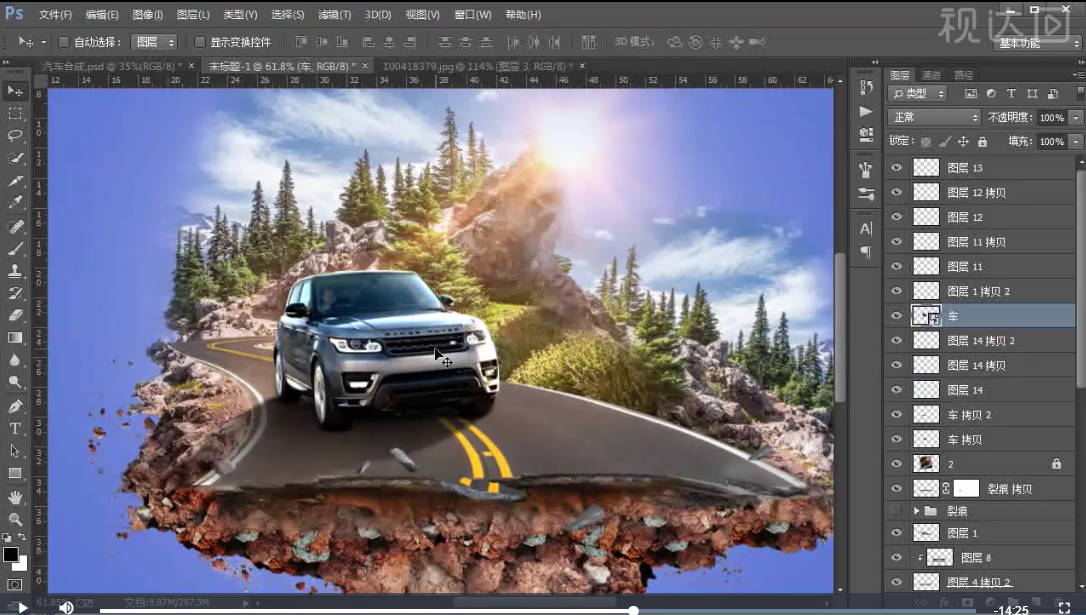Open the 滤镜(T) menu
Image resolution: width=1086 pixels, height=615 pixels.
(335, 14)
